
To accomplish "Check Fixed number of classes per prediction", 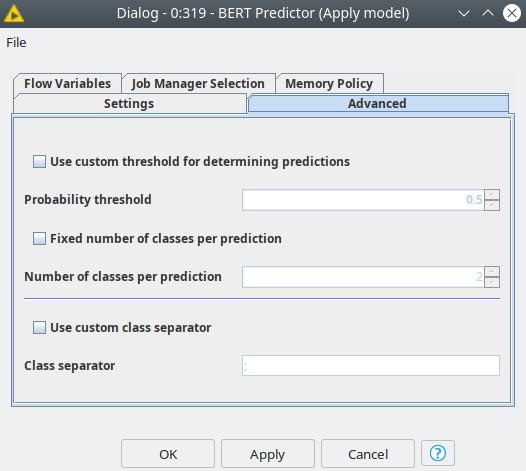I will 39,239.
